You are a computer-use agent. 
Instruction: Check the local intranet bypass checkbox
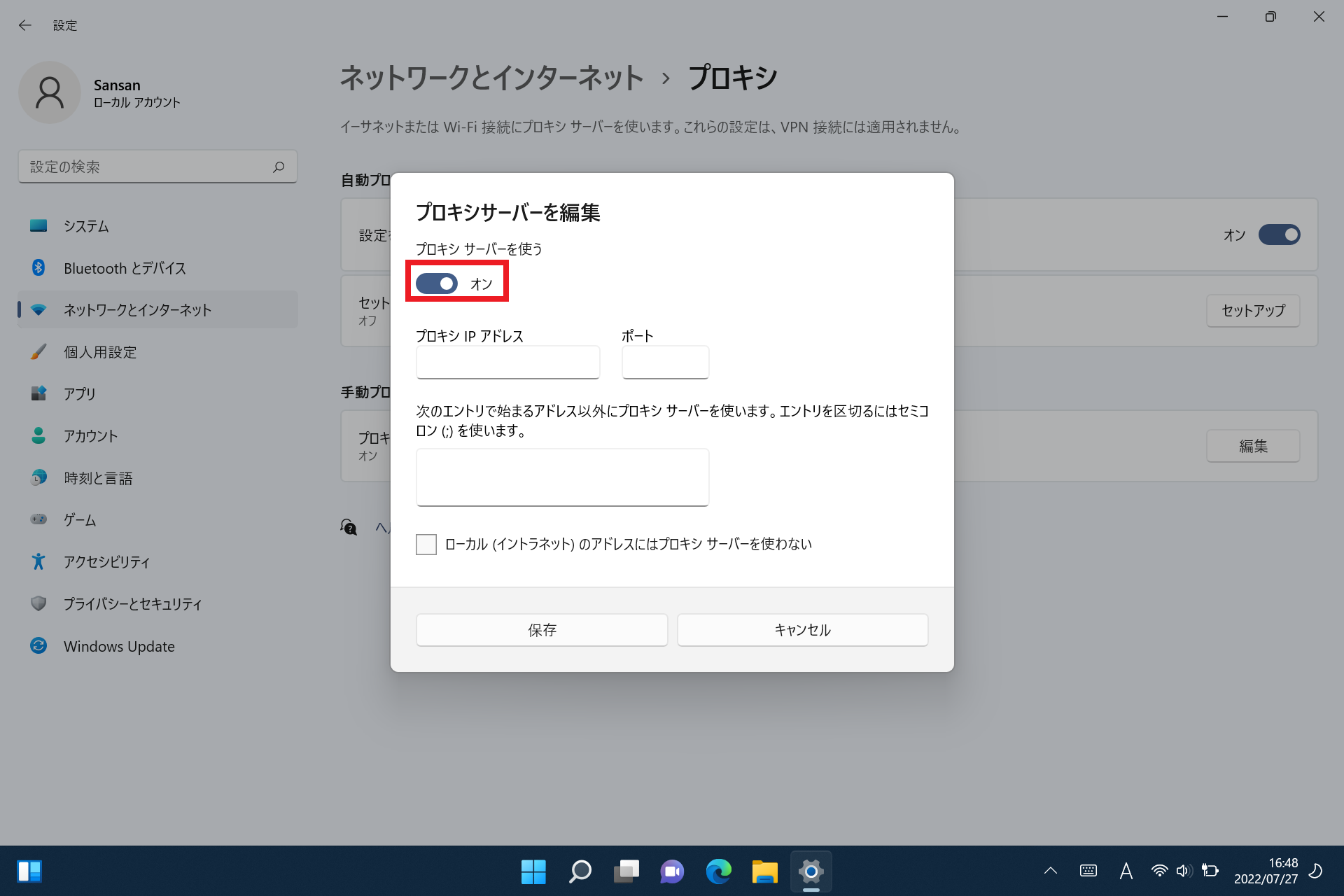[426, 544]
